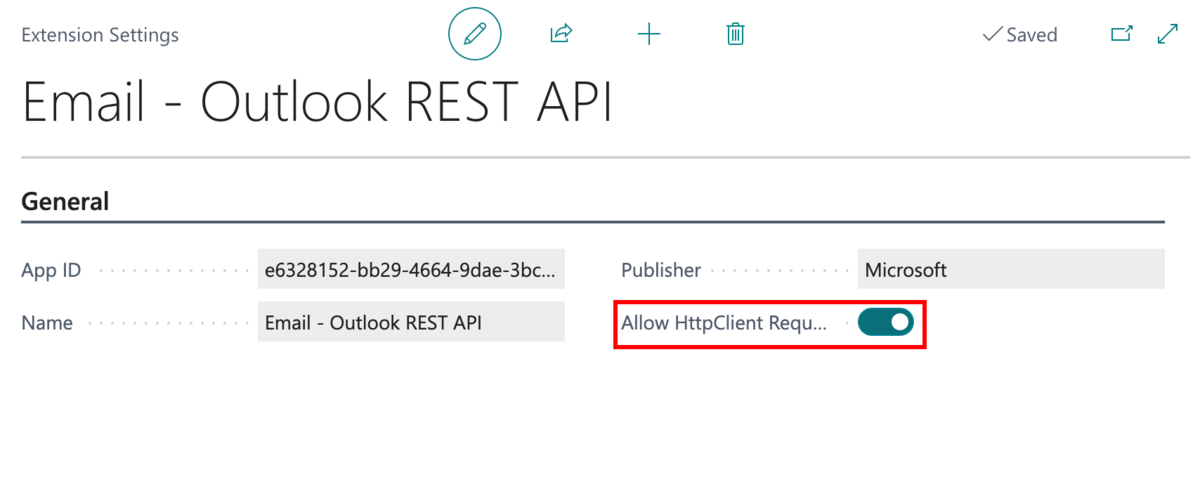
Task: Click the share icon in toolbar
Action: click(561, 35)
